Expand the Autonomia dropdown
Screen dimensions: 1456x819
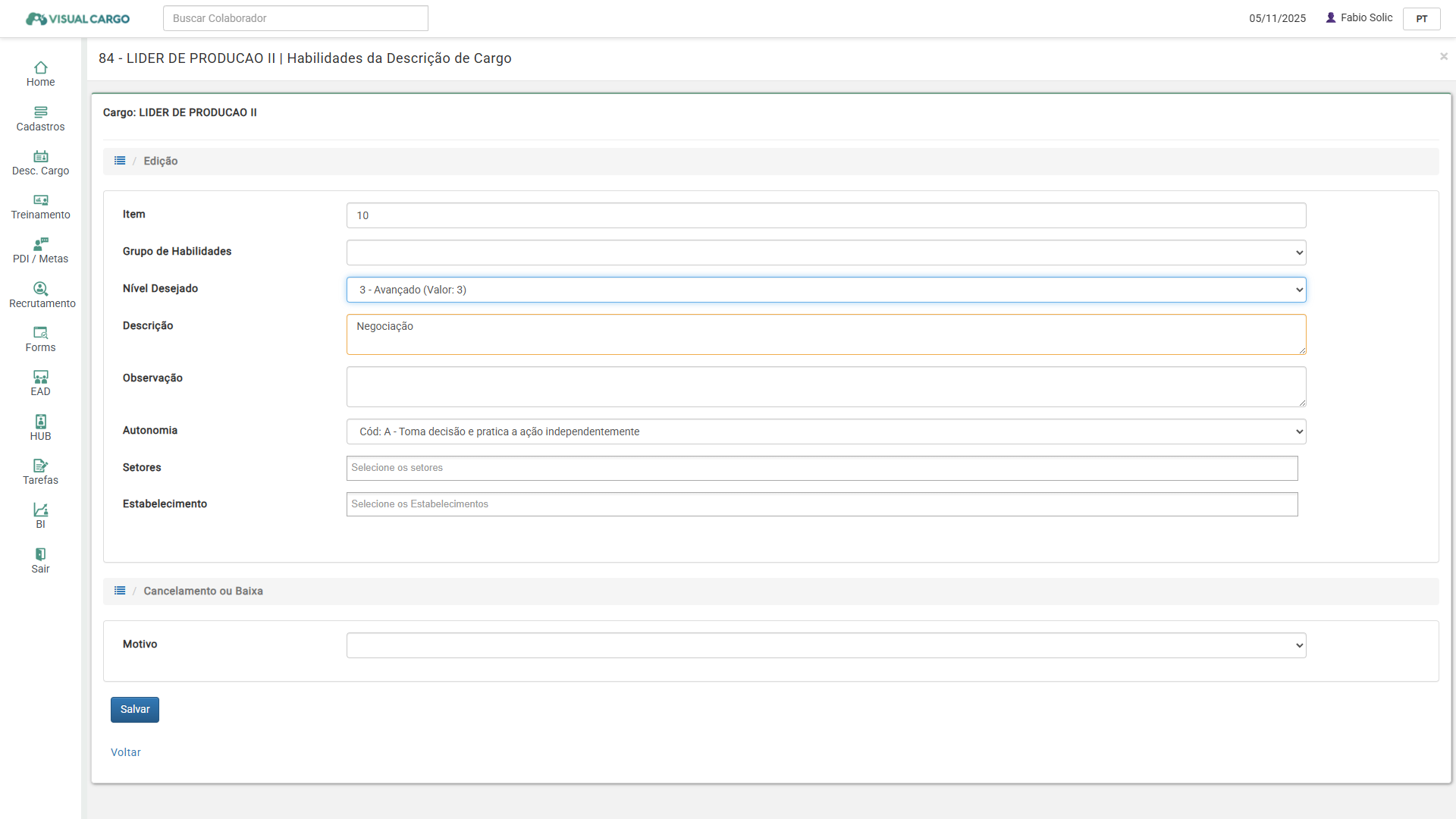tap(826, 431)
